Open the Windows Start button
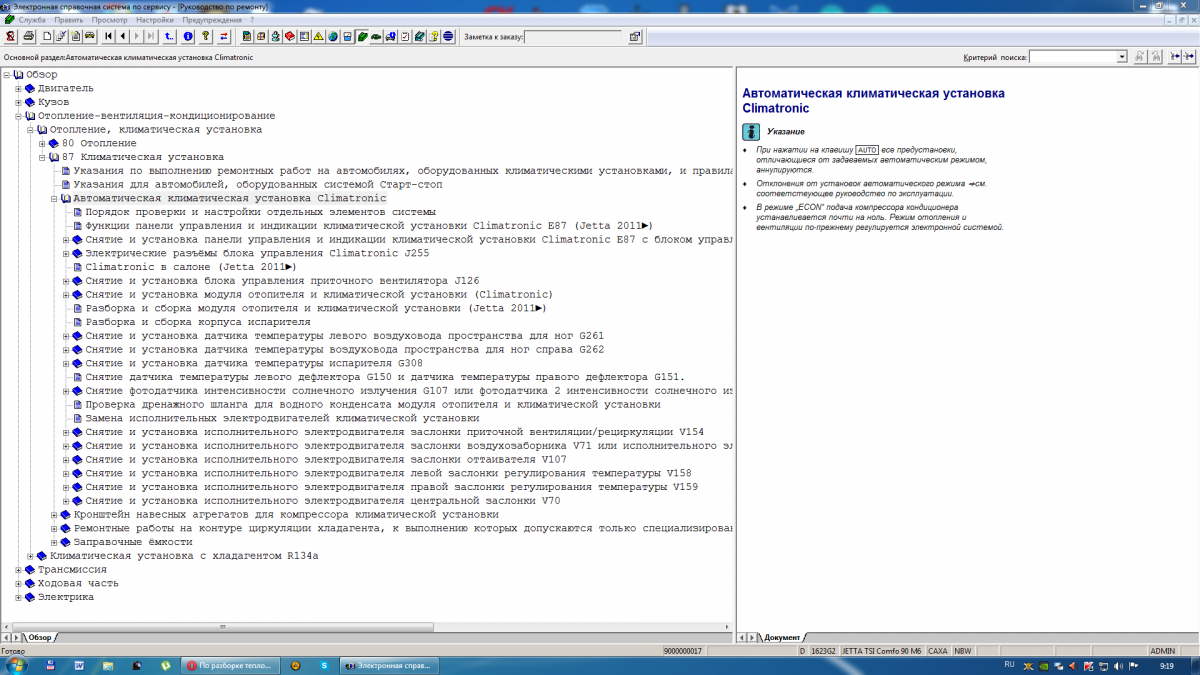The image size is (1200, 675). pos(15,664)
